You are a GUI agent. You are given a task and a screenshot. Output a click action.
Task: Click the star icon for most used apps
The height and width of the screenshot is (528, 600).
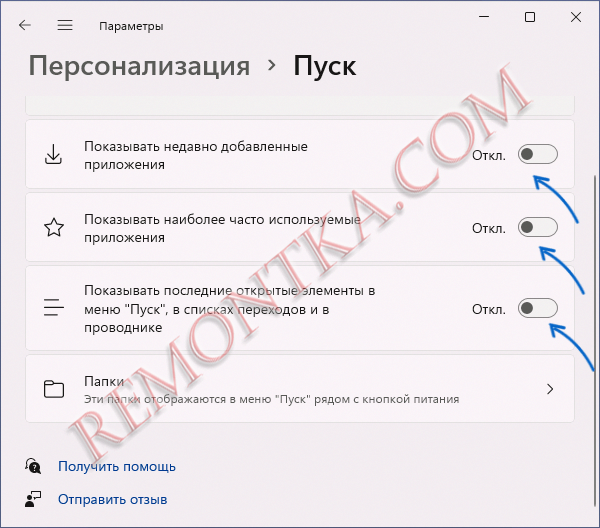[x=54, y=227]
